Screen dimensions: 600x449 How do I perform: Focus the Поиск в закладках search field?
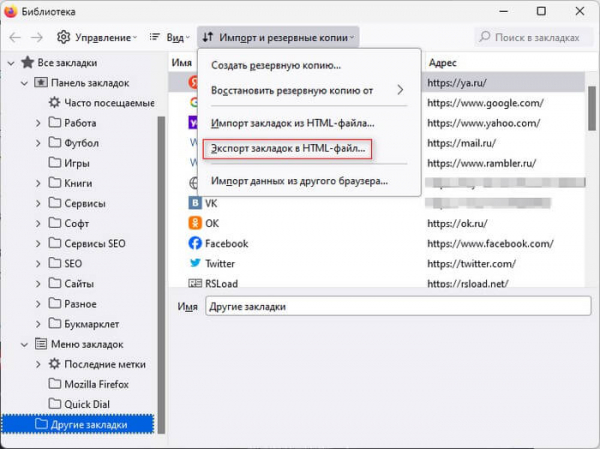pos(533,37)
